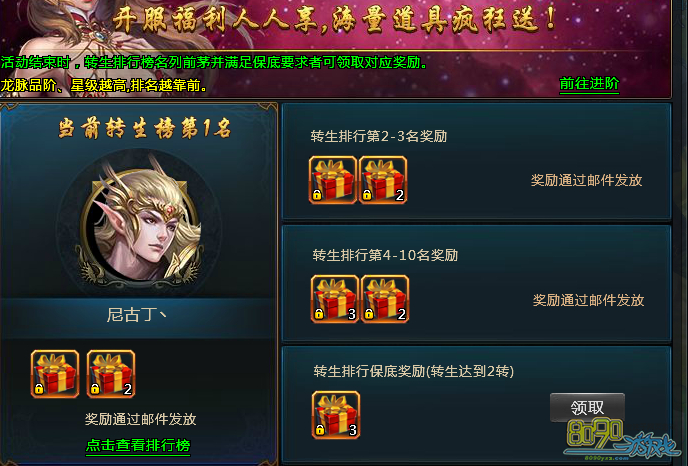Select first gift box under player 尼古丁

pos(55,374)
